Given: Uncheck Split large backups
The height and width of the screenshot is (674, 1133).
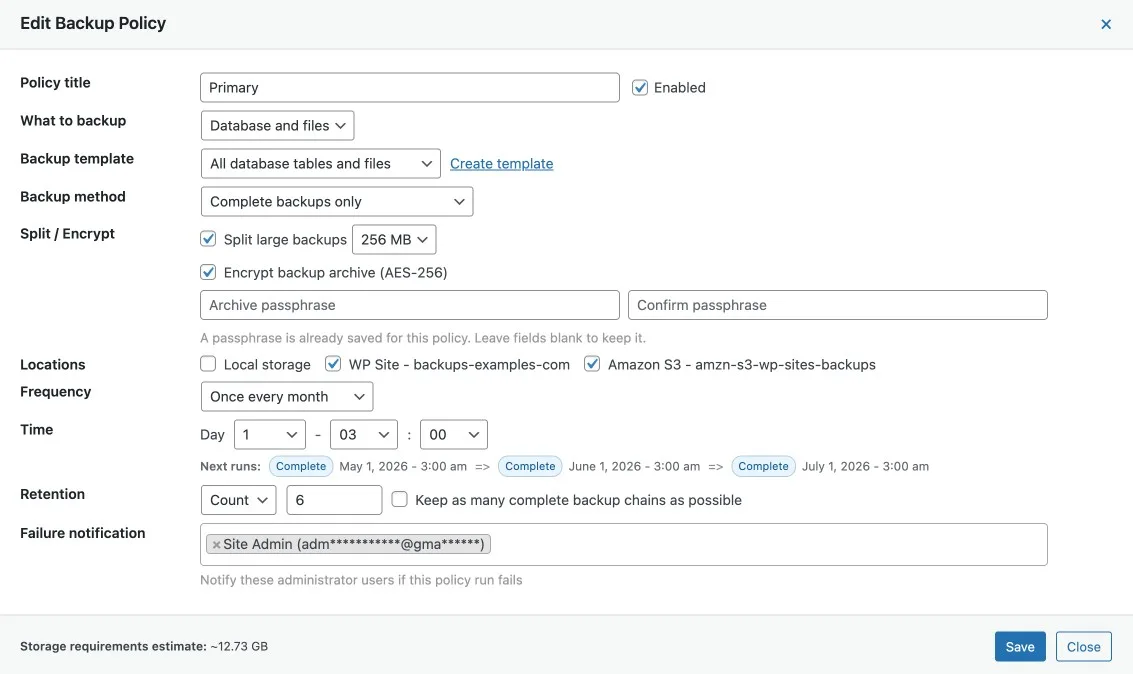Looking at the screenshot, I should coord(208,239).
